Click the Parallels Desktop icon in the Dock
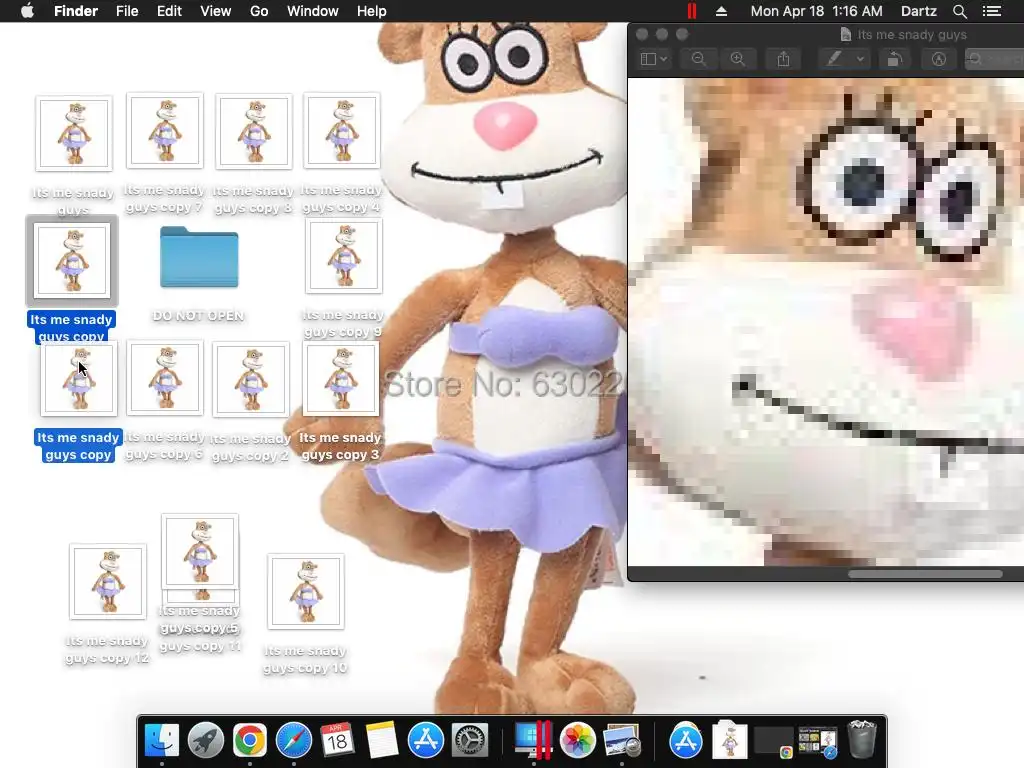Viewport: 1024px width, 768px height. (x=533, y=741)
